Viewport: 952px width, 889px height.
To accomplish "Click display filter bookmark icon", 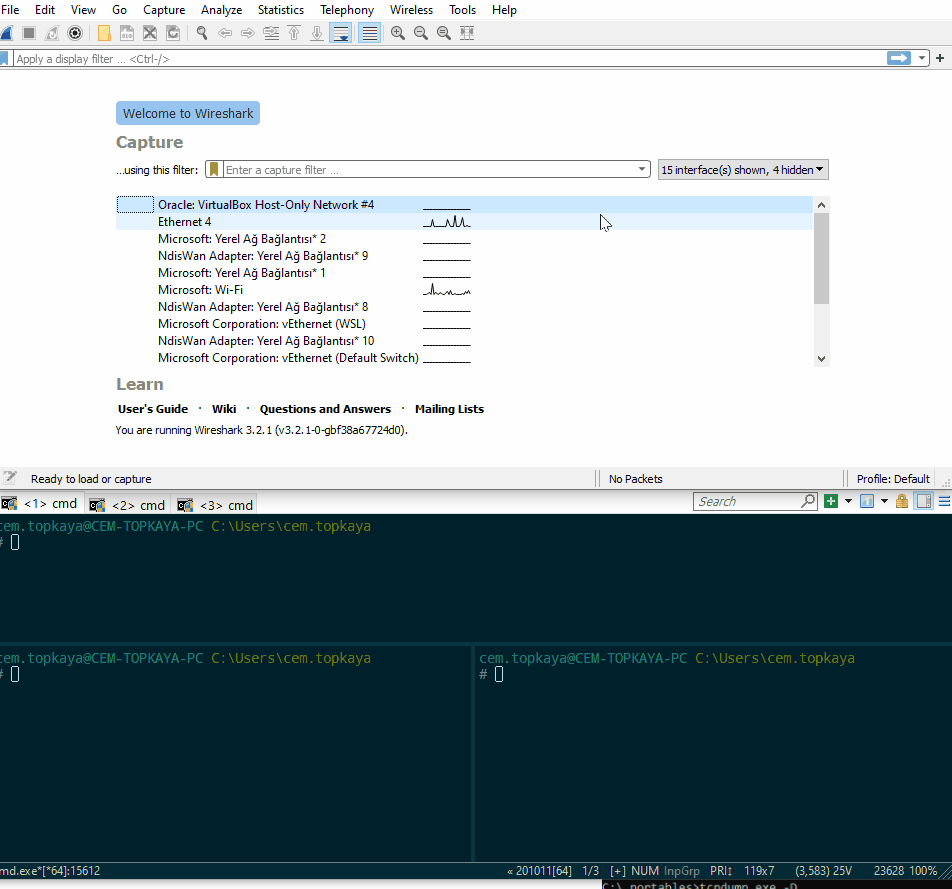I will point(4,58).
